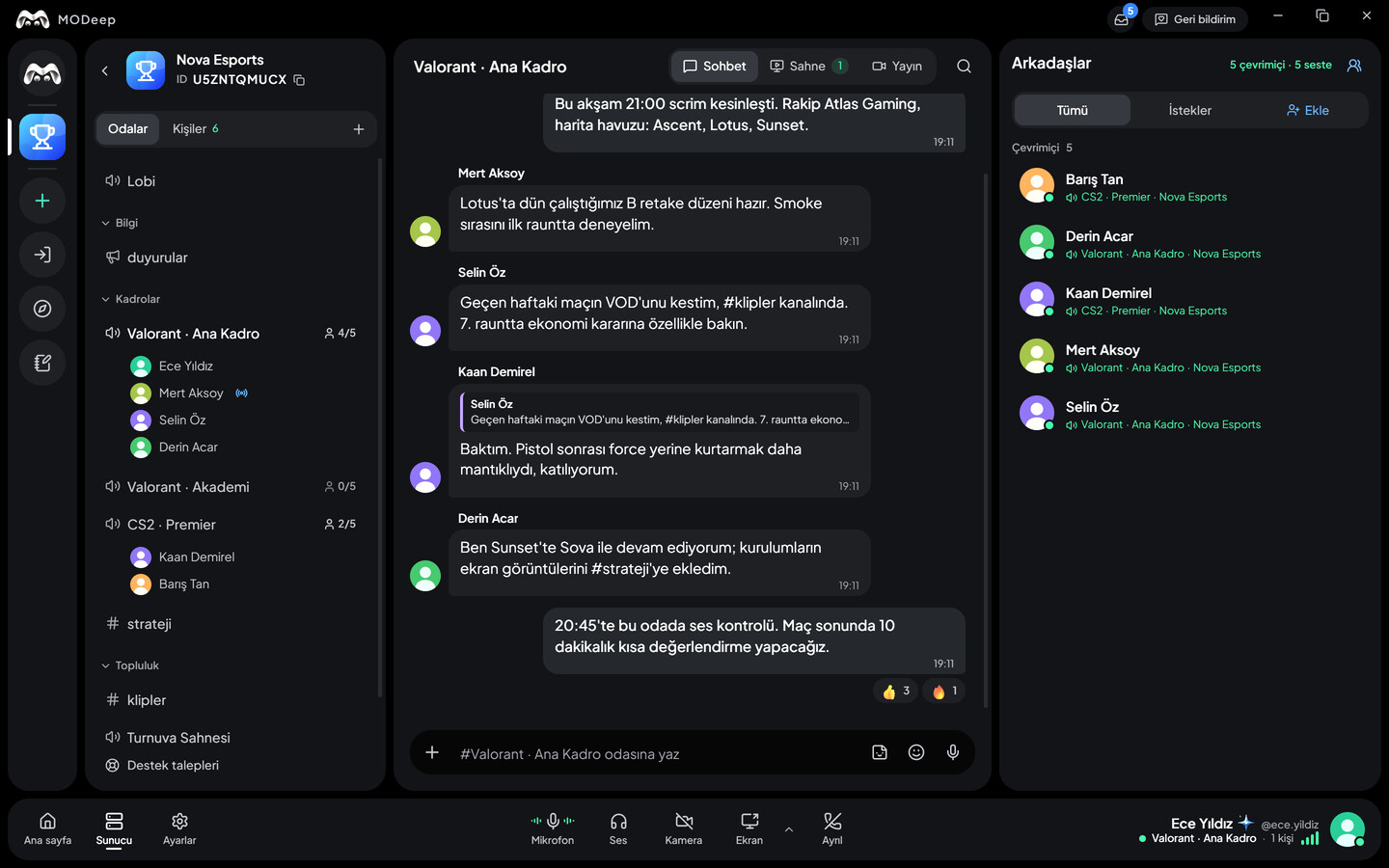
Task: Toggle Ekran screen sharing
Action: [x=749, y=828]
